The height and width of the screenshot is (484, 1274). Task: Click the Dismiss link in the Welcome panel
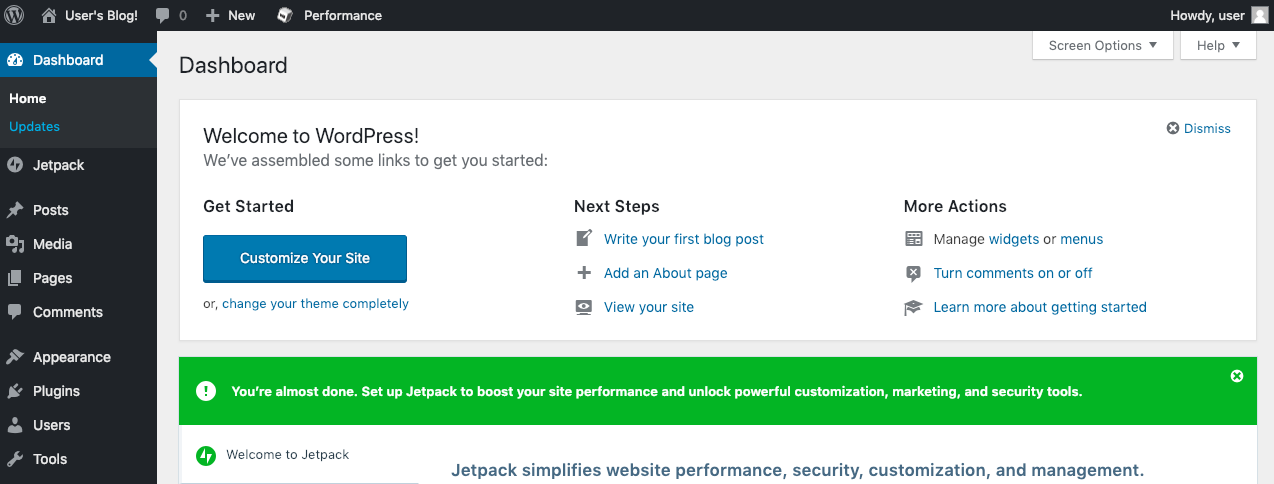tap(1207, 129)
